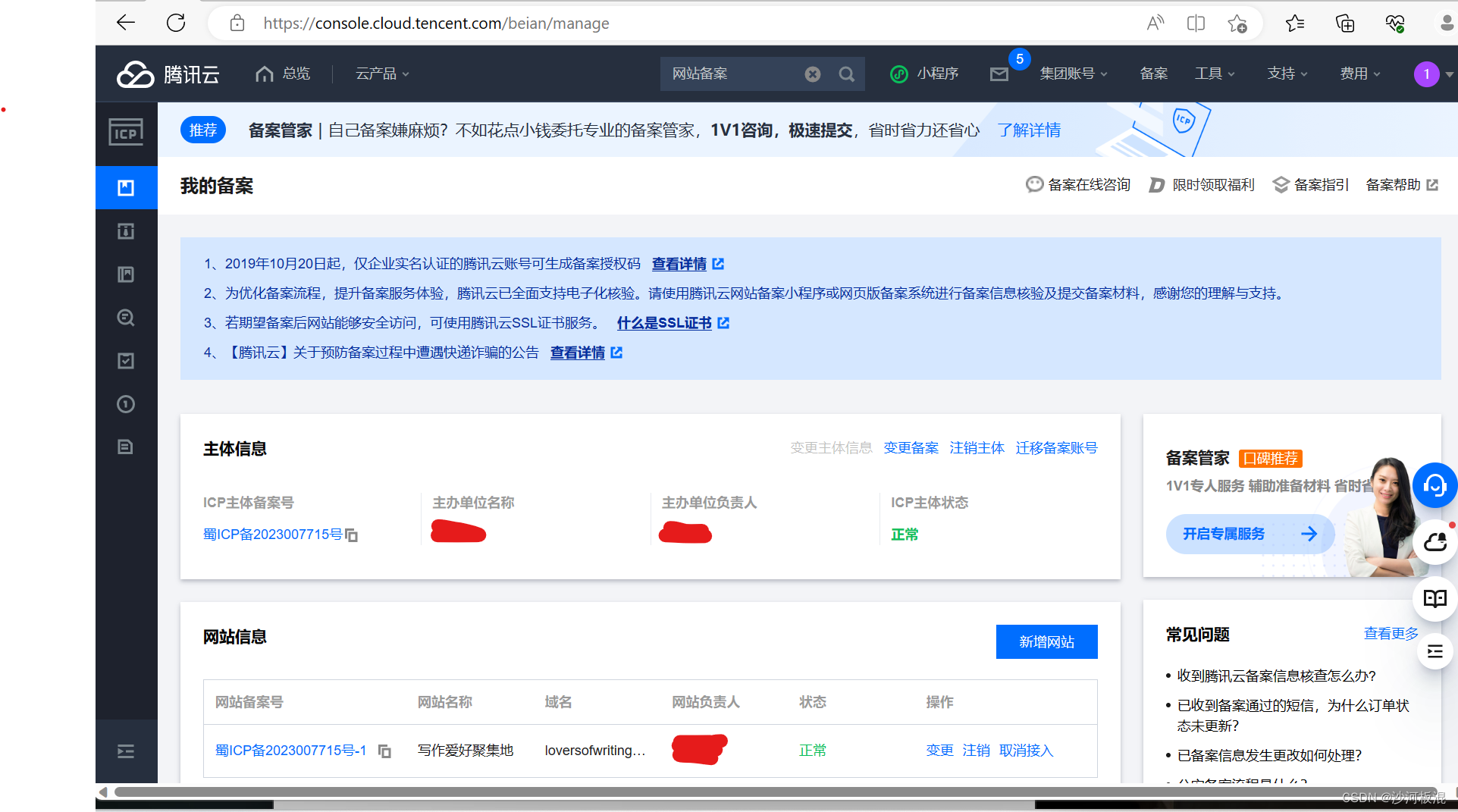
Task: Open the floating cloud assistant icon
Action: [x=1435, y=542]
